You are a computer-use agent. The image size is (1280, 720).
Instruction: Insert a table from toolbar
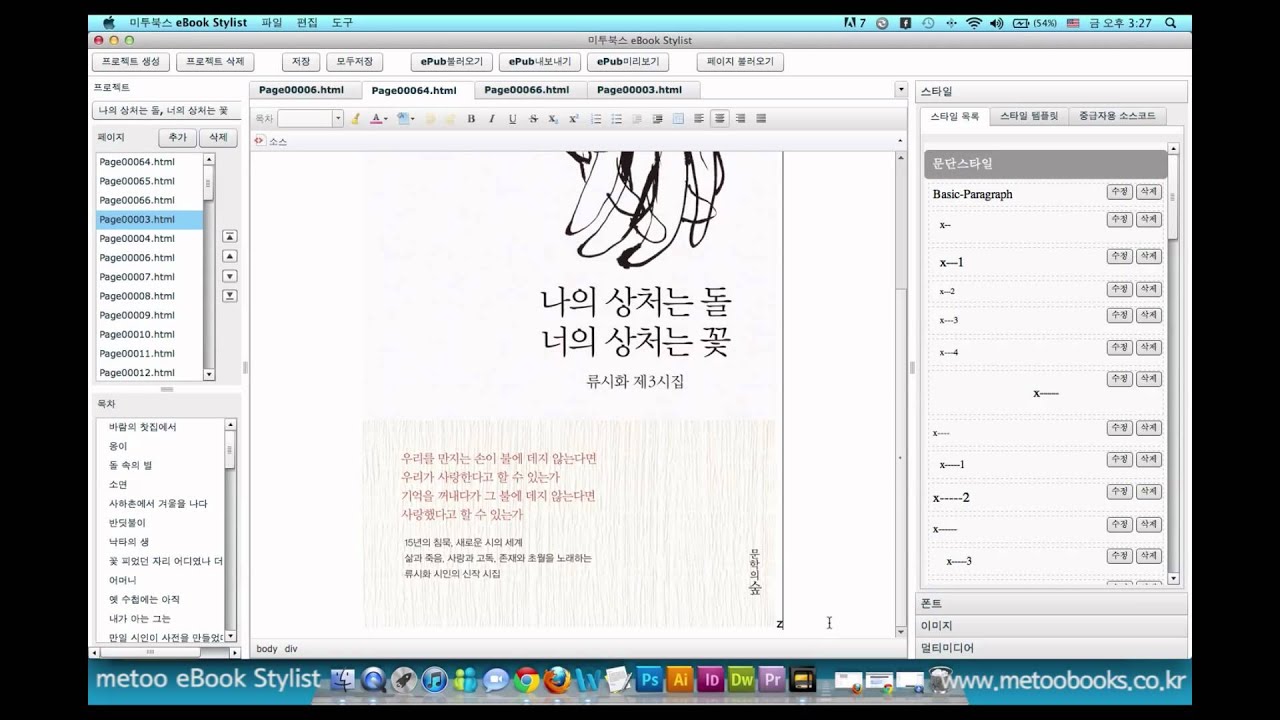(x=678, y=119)
